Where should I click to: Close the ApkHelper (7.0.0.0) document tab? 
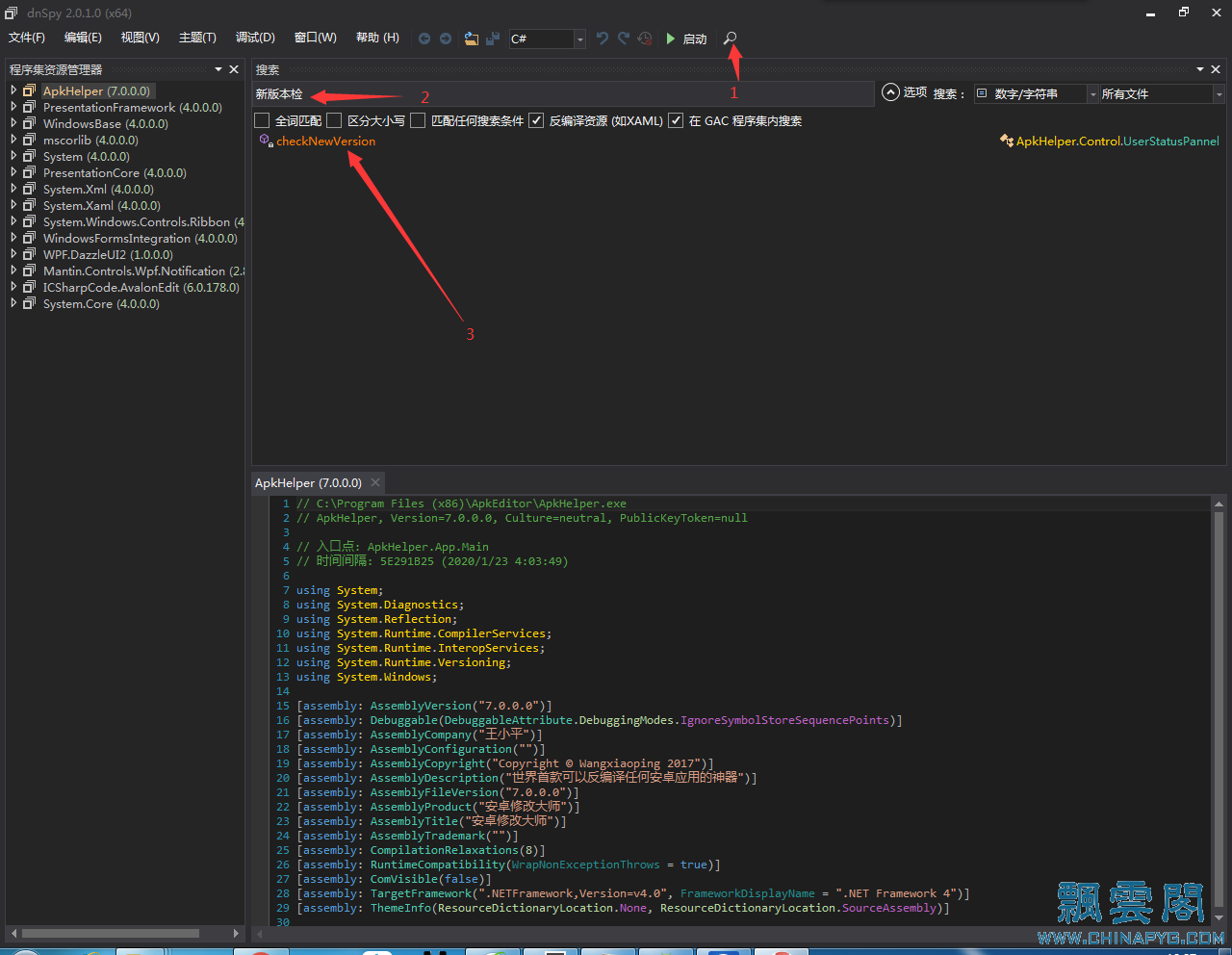pos(375,482)
